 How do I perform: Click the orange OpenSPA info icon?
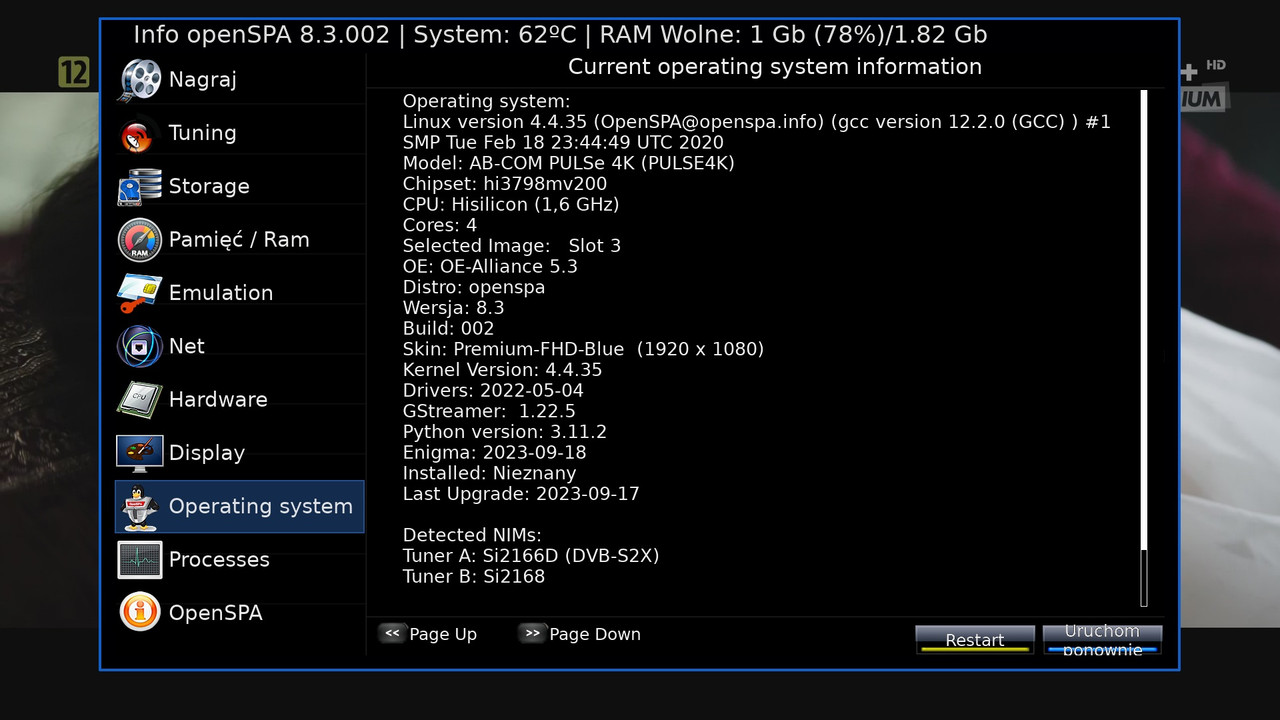point(139,612)
